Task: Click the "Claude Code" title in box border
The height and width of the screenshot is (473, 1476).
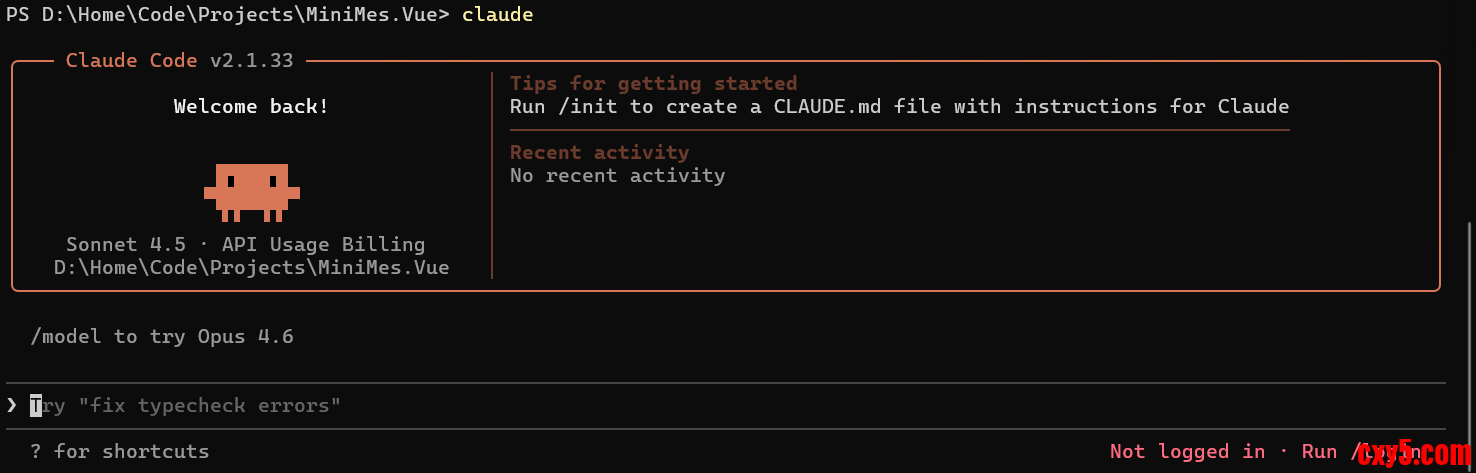Action: [131, 60]
